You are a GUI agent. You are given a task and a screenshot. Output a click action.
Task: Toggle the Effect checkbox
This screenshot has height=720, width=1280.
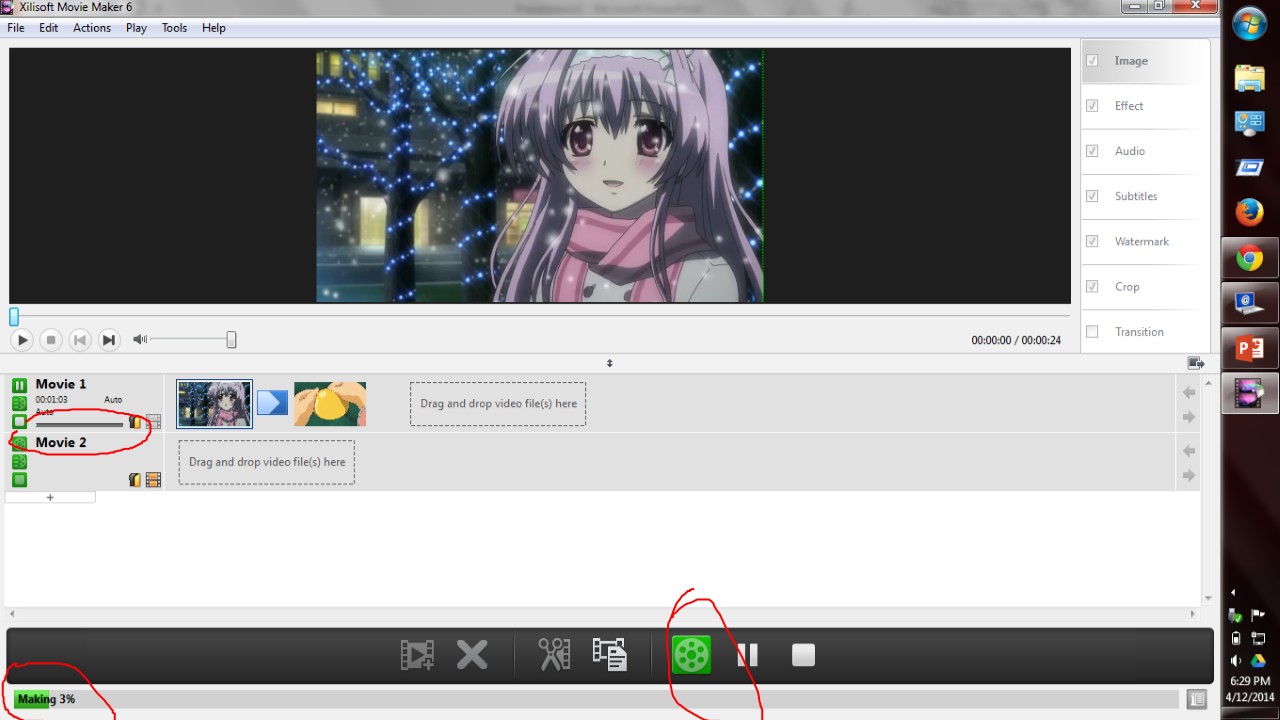(1092, 106)
